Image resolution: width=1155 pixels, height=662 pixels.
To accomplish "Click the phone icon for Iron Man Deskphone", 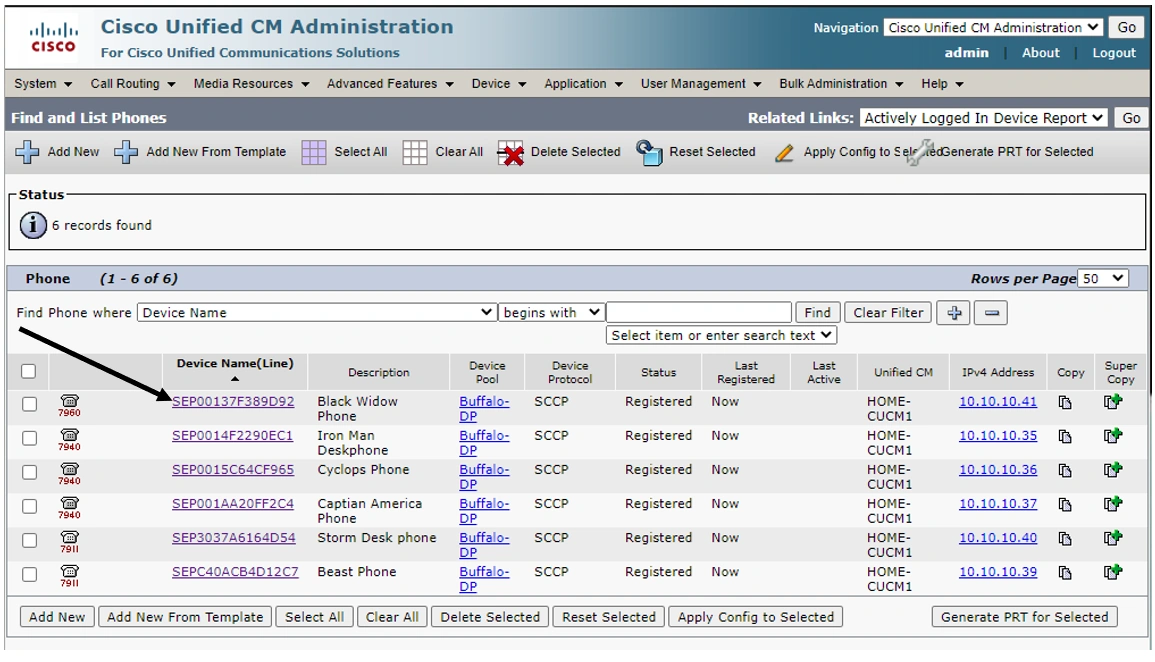I will 69,439.
